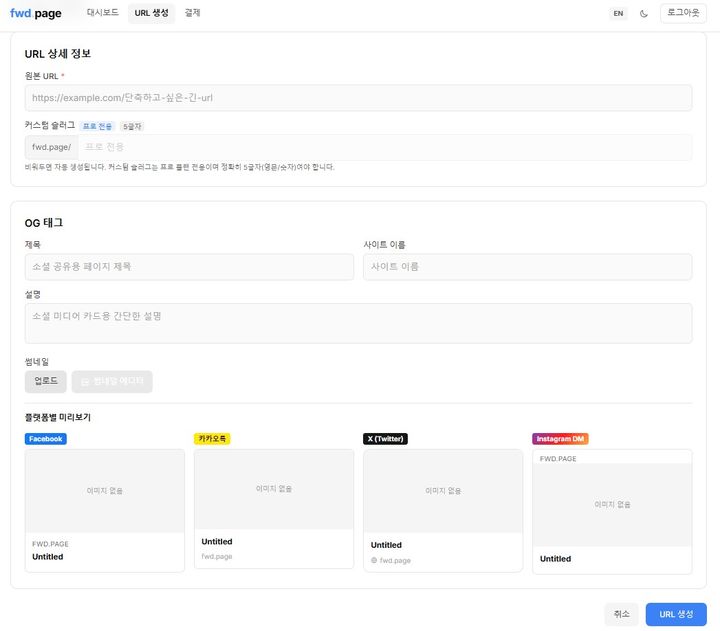Click the 카카오톡 preview label
The width and height of the screenshot is (720, 631).
pyautogui.click(x=212, y=439)
